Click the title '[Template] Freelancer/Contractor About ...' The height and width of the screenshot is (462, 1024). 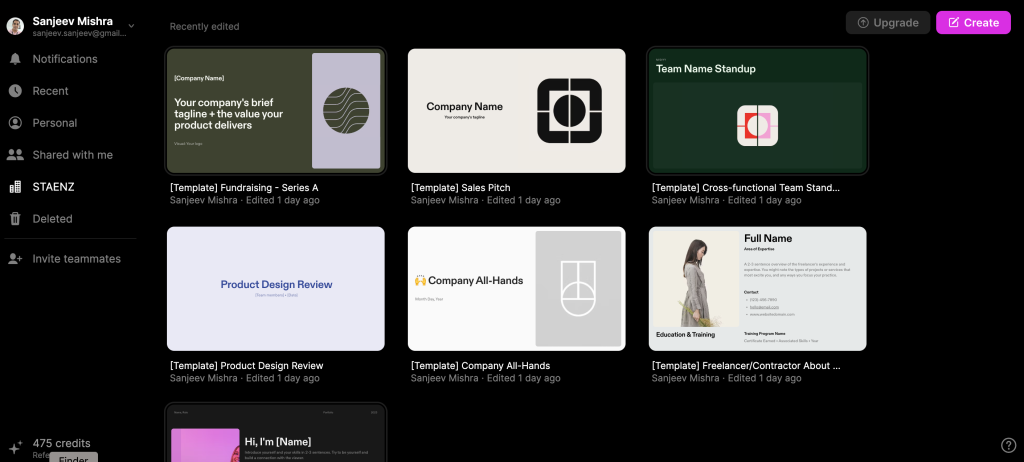(746, 365)
